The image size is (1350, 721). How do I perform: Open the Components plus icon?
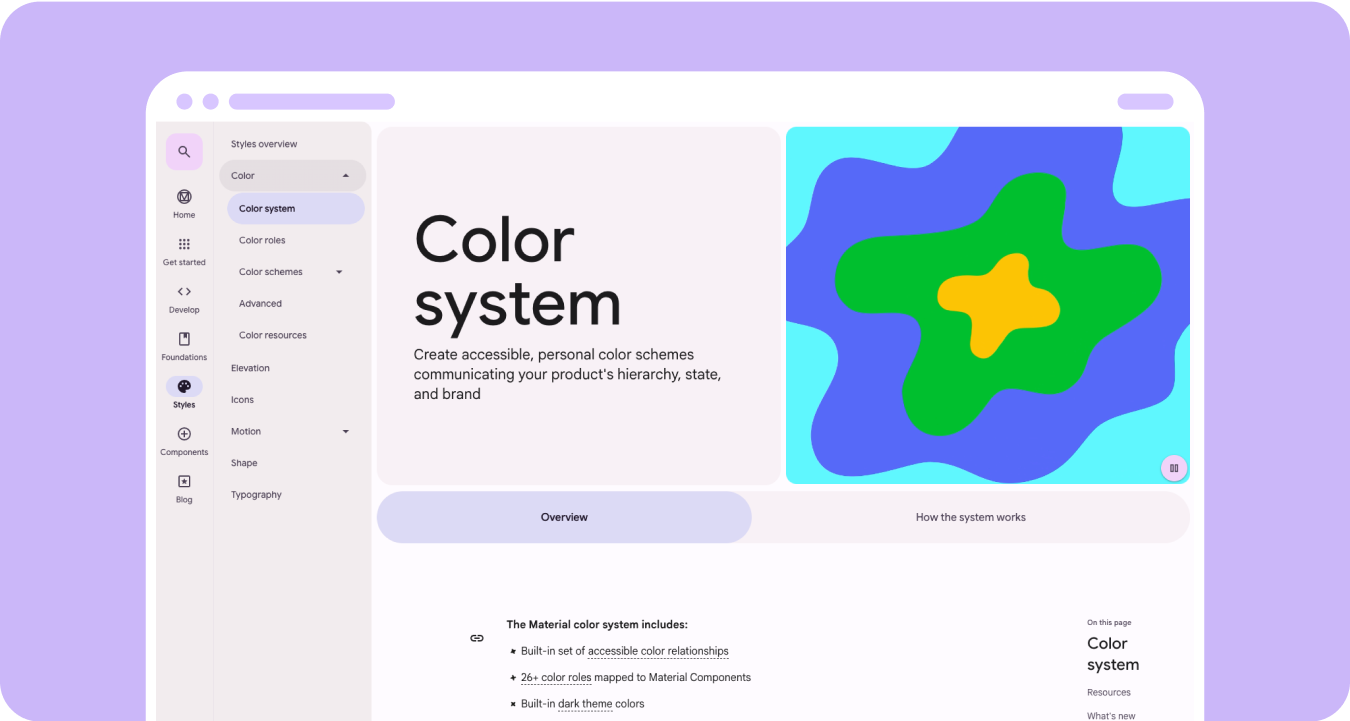pyautogui.click(x=184, y=434)
